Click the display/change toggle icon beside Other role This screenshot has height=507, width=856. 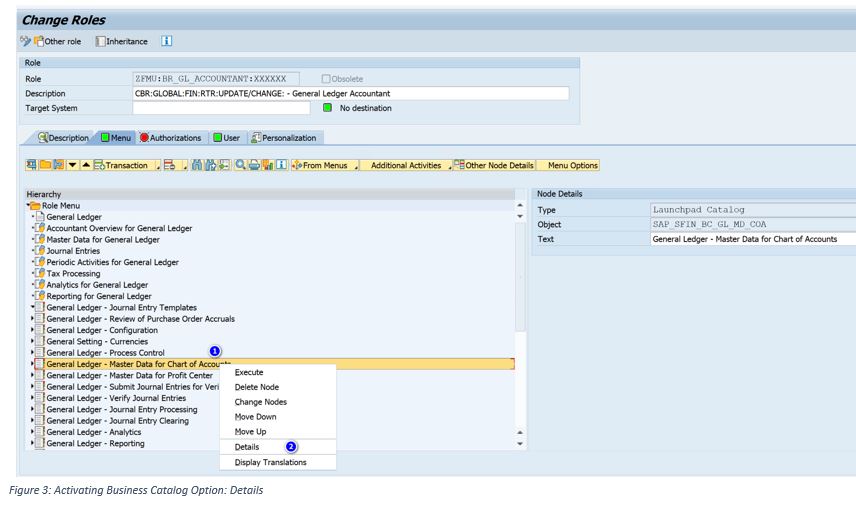pyautogui.click(x=25, y=41)
